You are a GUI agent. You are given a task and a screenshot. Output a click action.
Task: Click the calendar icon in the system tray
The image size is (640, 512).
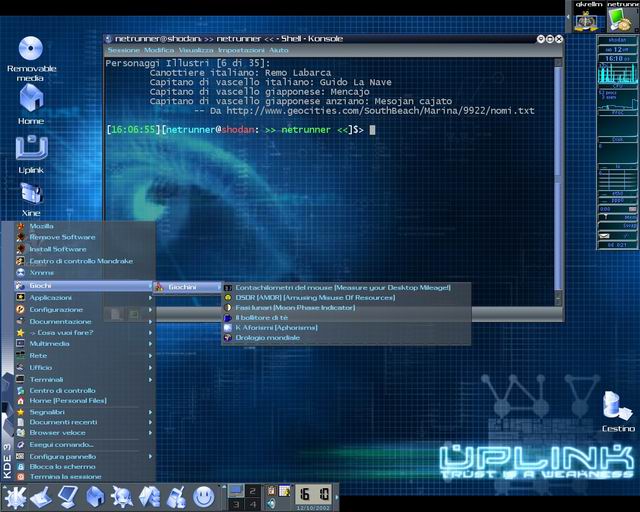pyautogui.click(x=284, y=491)
